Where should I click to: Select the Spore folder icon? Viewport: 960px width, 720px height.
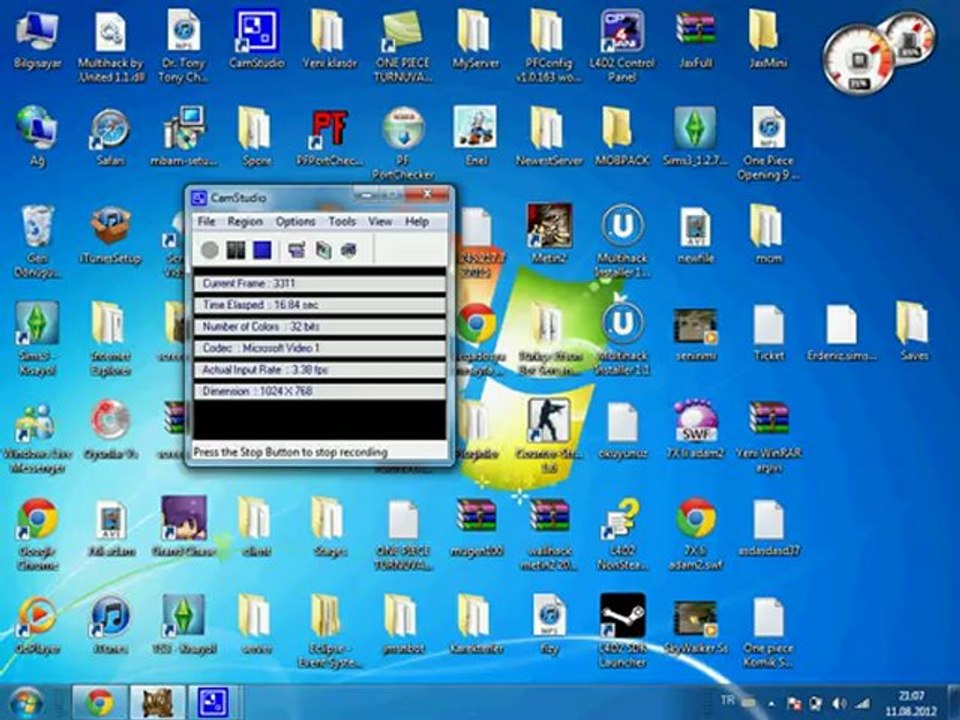256,137
